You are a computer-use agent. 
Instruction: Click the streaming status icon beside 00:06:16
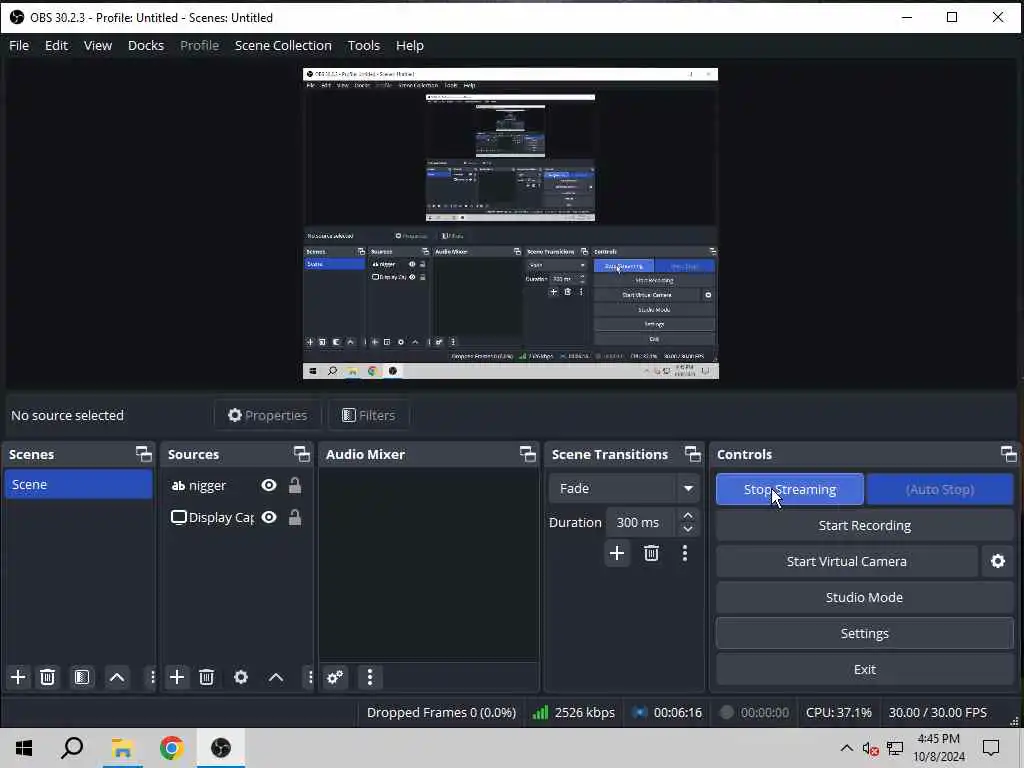click(x=640, y=712)
